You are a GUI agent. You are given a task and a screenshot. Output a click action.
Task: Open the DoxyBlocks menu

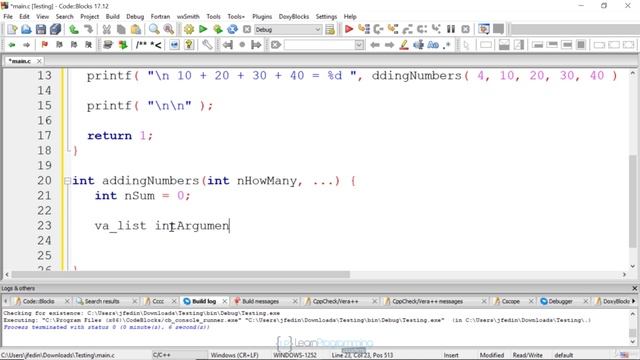[x=293, y=16]
